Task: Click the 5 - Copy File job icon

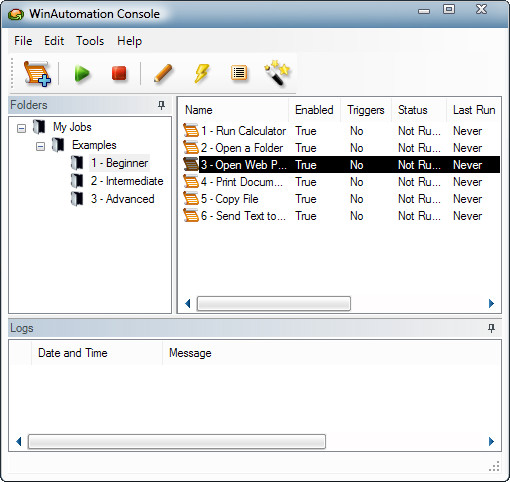Action: 191,199
